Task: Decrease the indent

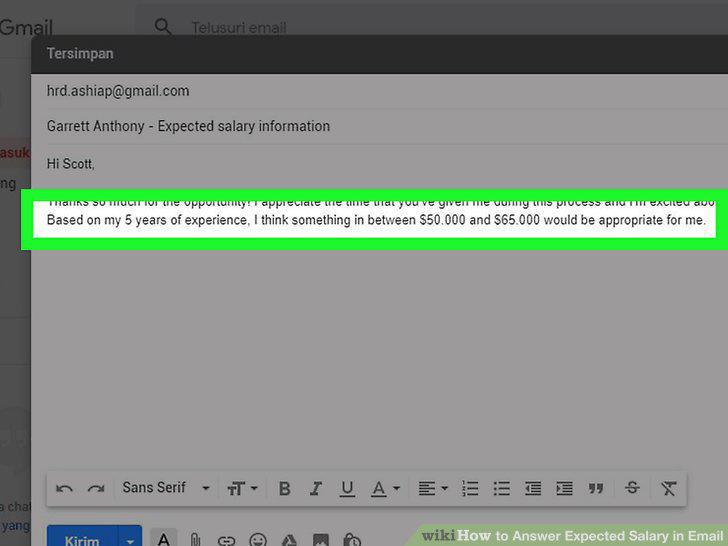Action: (x=533, y=488)
